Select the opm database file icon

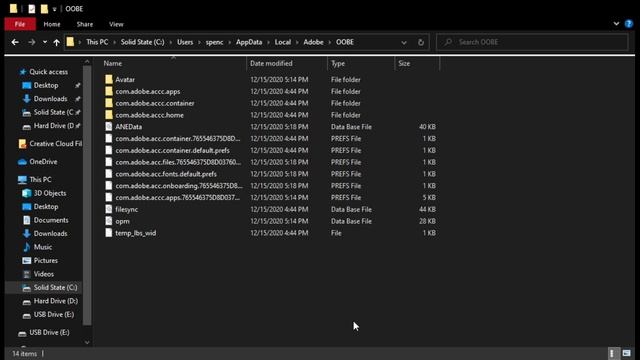[109, 221]
